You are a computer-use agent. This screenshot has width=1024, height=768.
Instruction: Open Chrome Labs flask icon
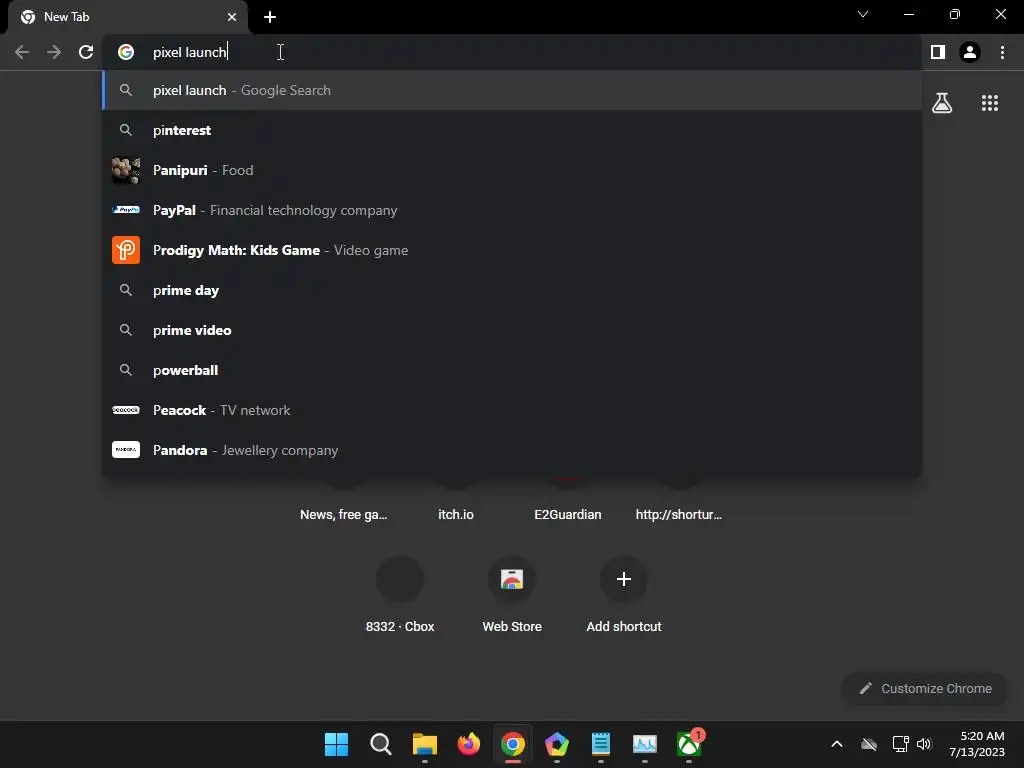coord(942,103)
